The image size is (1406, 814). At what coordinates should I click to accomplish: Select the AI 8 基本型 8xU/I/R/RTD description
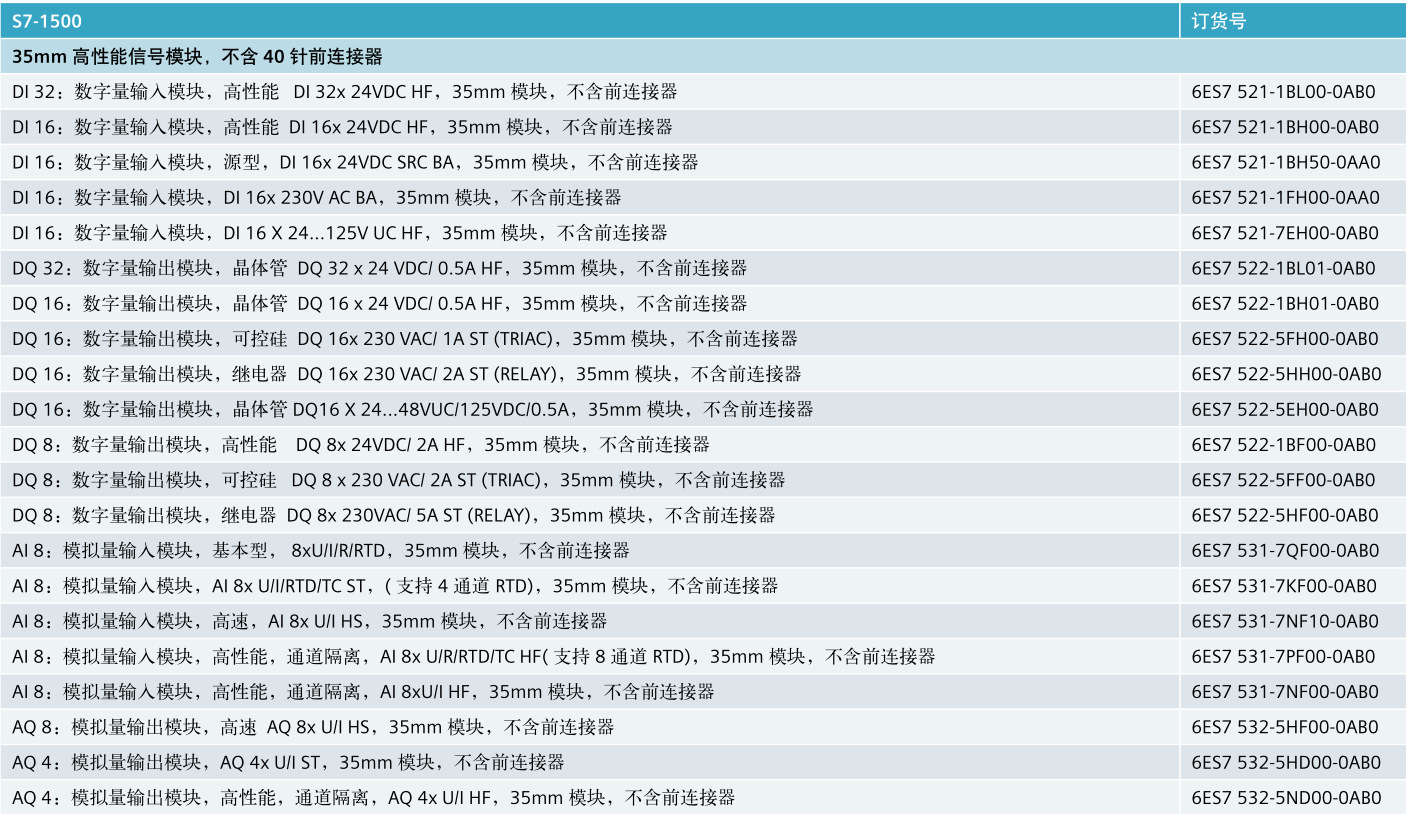click(x=321, y=551)
